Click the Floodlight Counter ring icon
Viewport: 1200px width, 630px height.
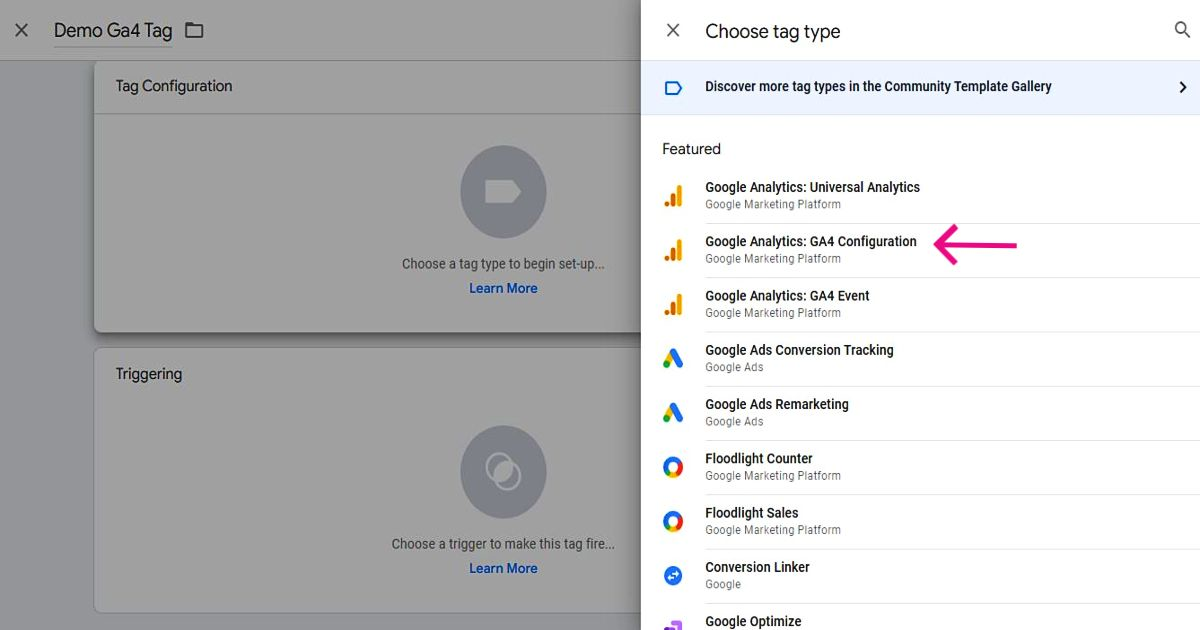673,467
